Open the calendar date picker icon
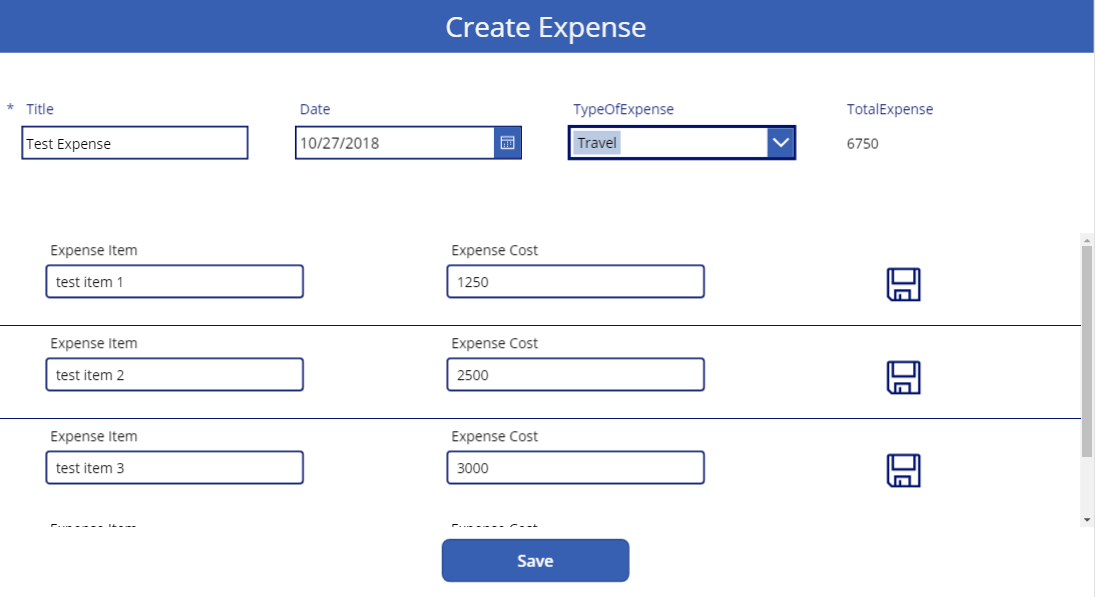 [x=508, y=144]
